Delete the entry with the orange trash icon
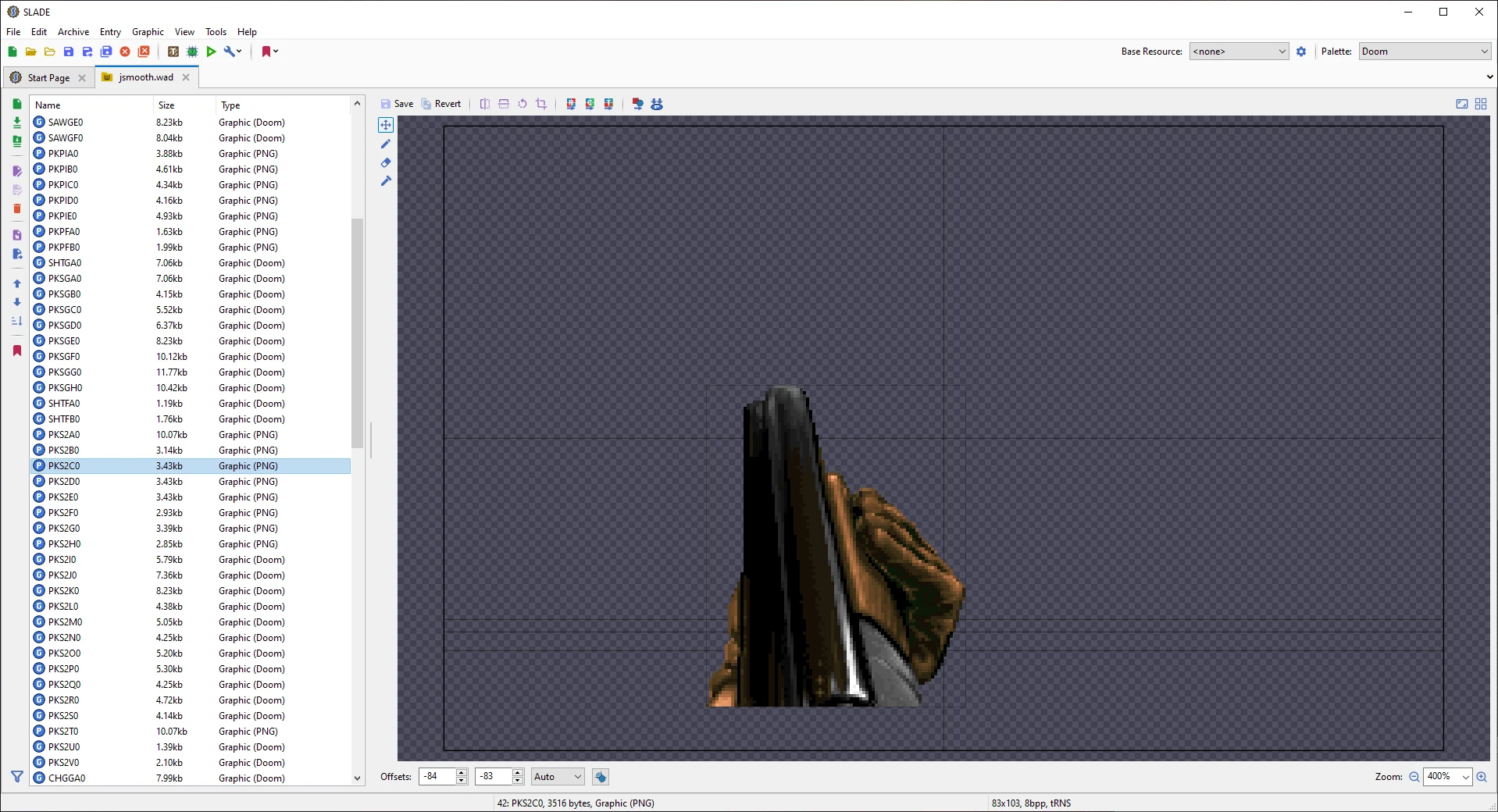The image size is (1498, 812). click(x=17, y=208)
